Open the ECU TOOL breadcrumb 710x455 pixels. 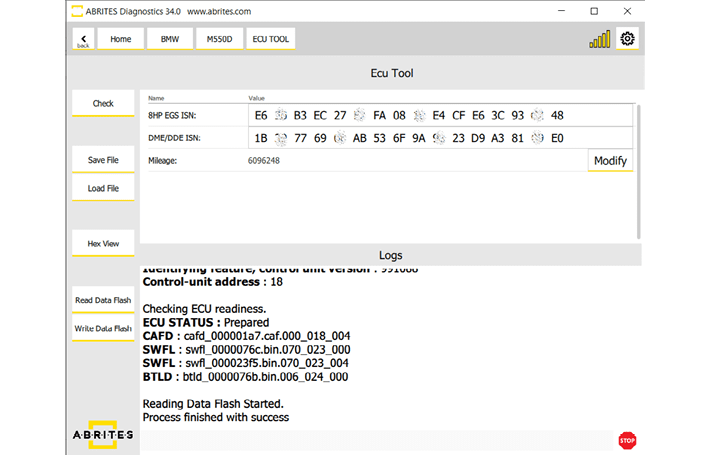click(x=270, y=39)
